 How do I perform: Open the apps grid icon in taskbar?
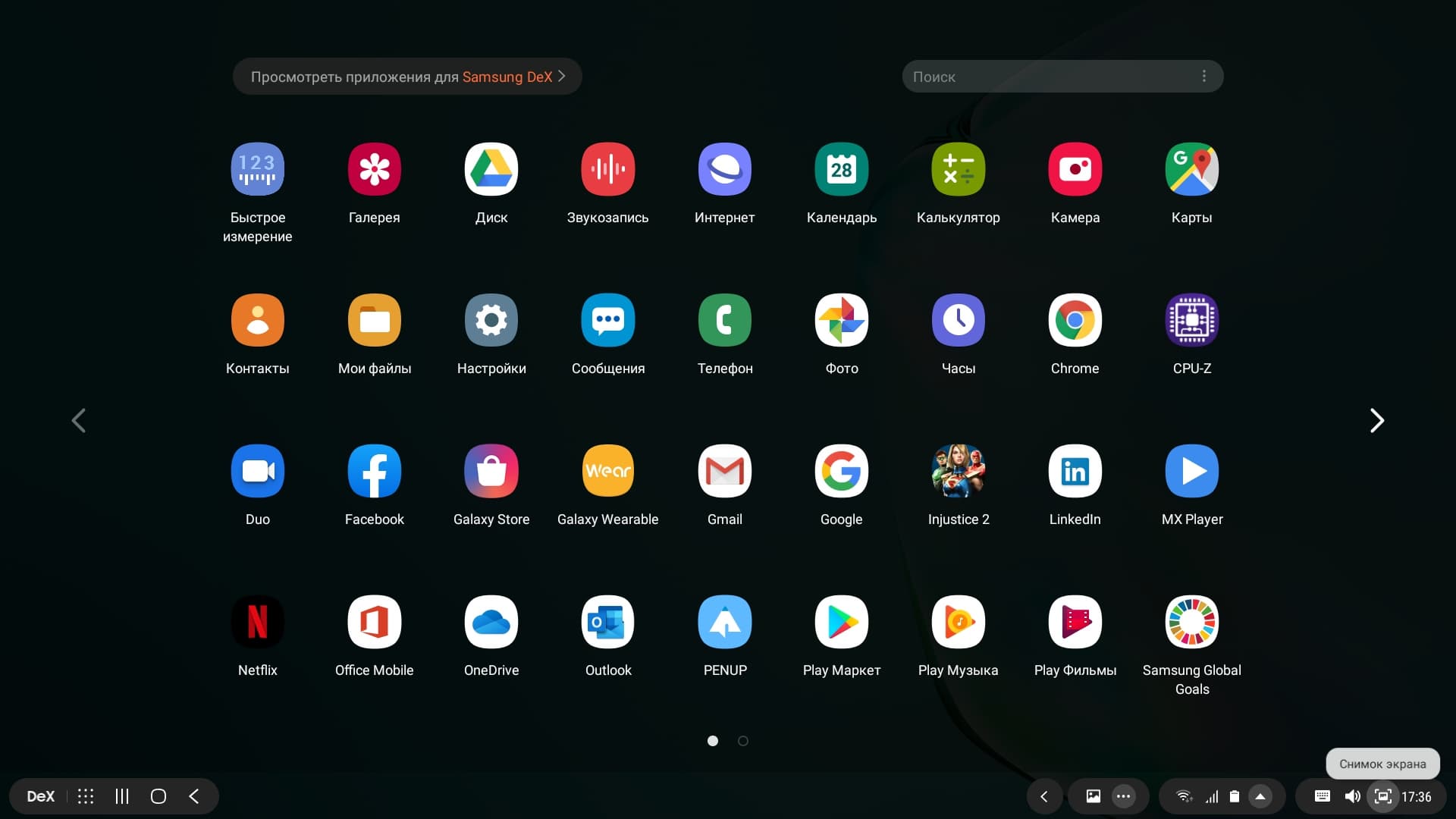pos(86,796)
